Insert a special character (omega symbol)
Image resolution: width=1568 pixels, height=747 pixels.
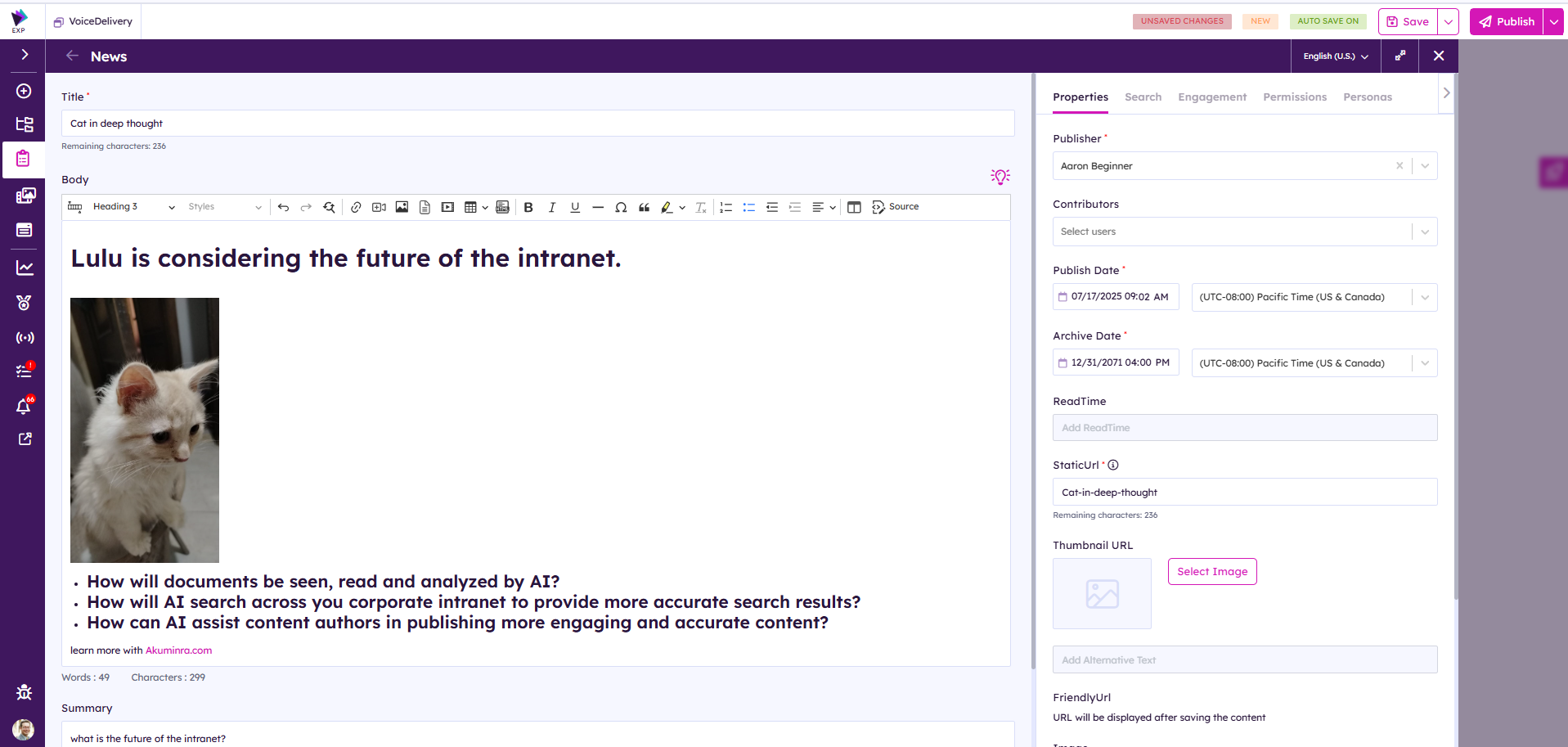click(x=621, y=207)
